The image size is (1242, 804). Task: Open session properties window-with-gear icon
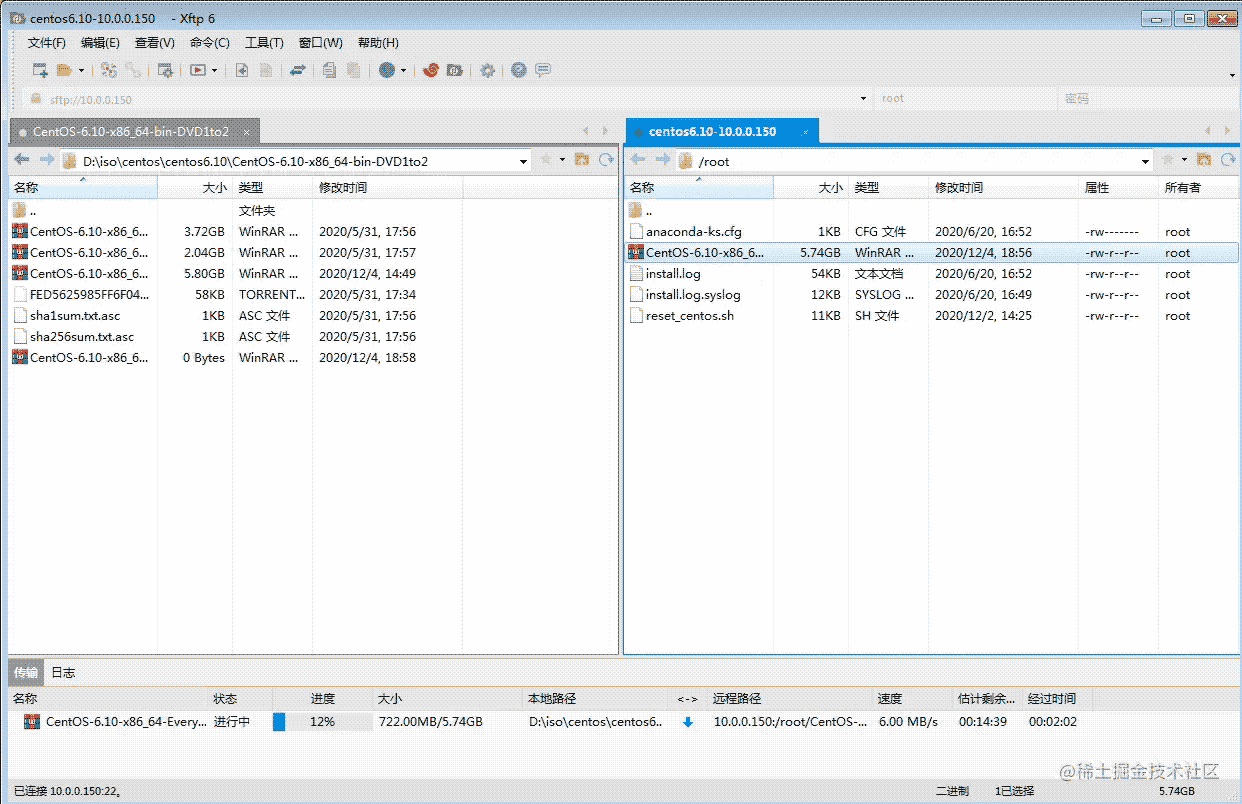coord(166,70)
